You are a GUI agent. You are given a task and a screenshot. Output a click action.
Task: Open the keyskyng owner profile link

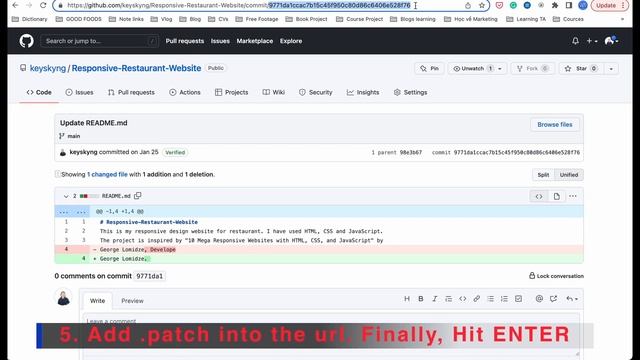pos(48,68)
